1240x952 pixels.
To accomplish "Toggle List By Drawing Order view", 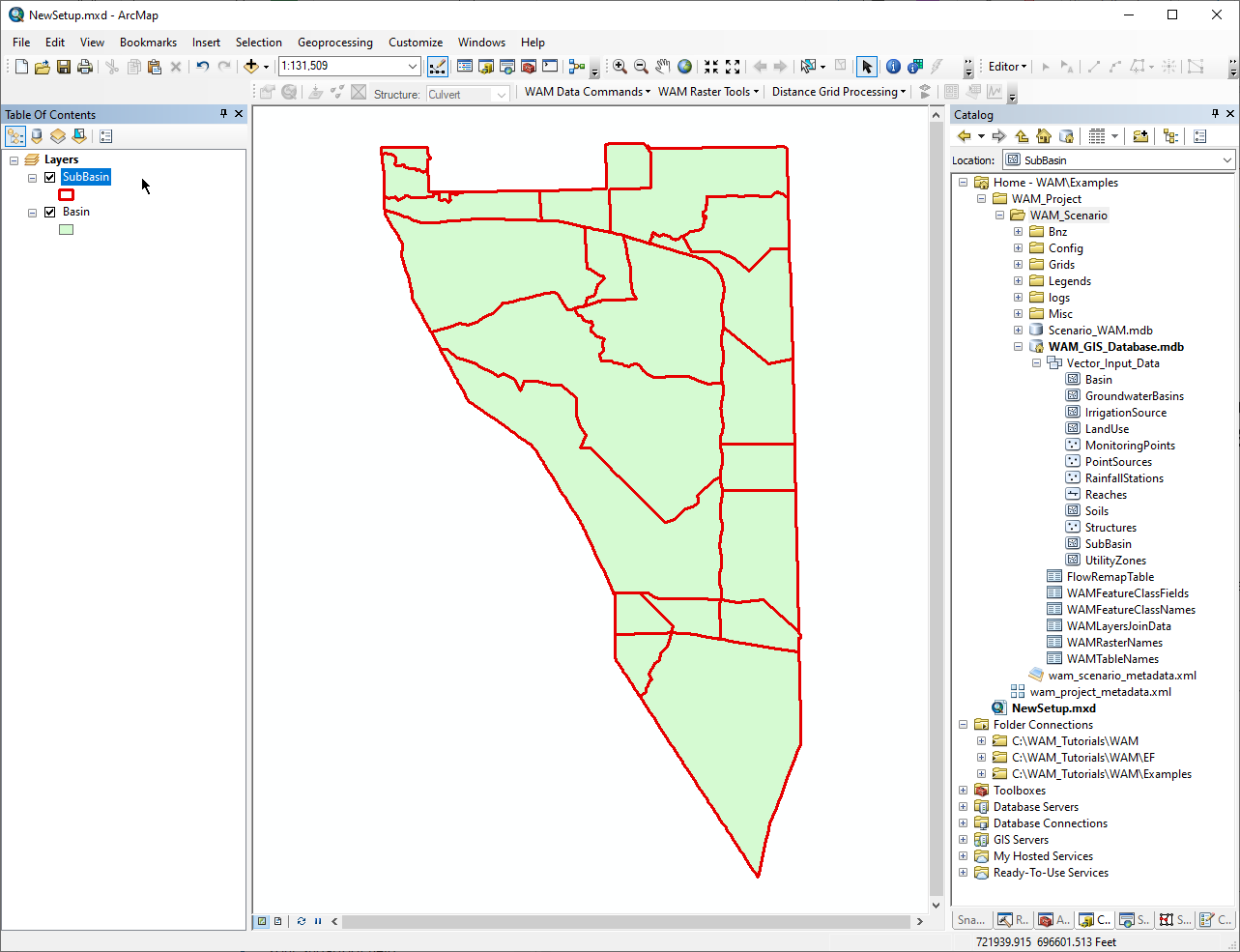I will click(x=15, y=136).
